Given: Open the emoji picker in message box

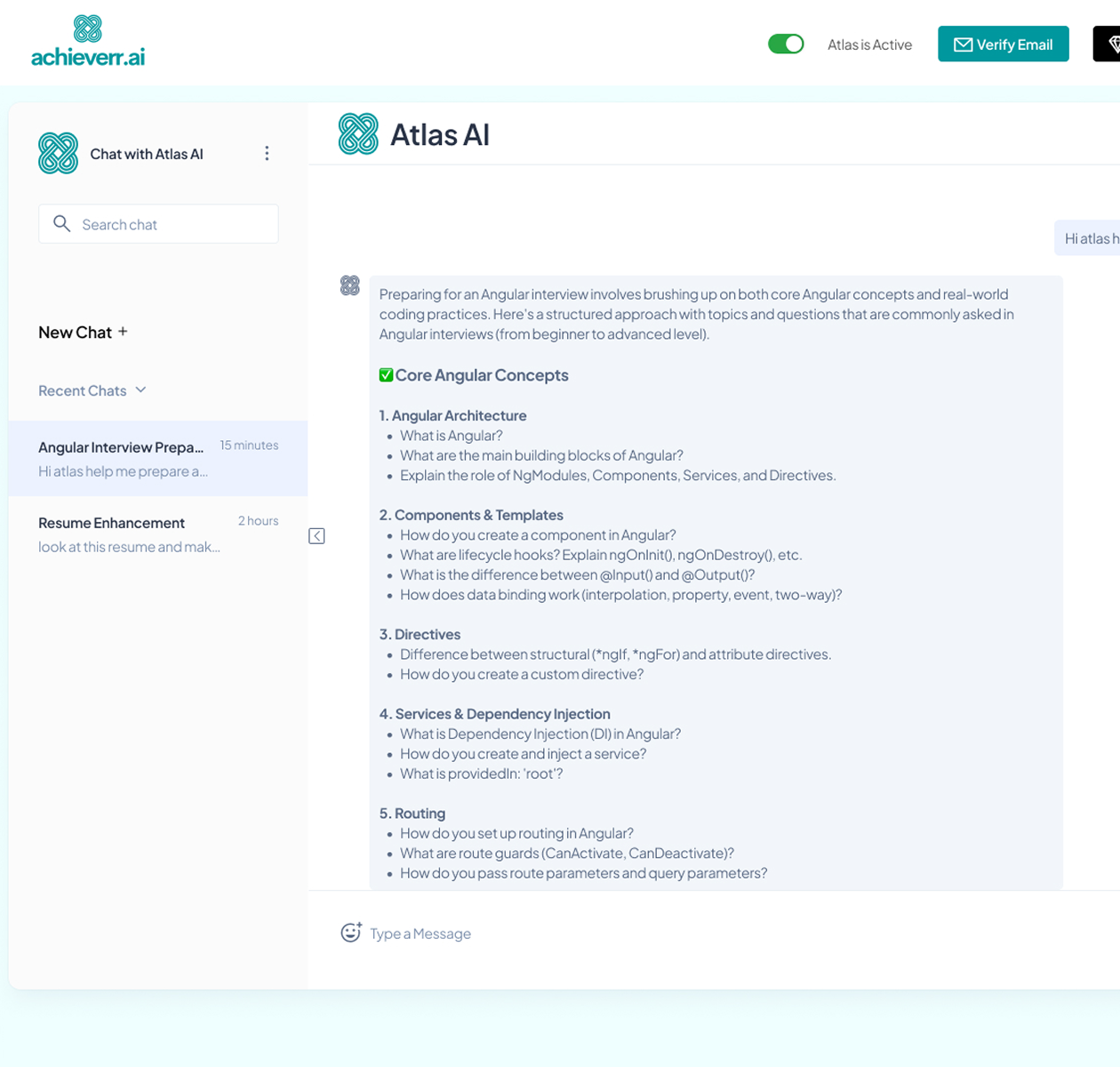Looking at the screenshot, I should (351, 933).
